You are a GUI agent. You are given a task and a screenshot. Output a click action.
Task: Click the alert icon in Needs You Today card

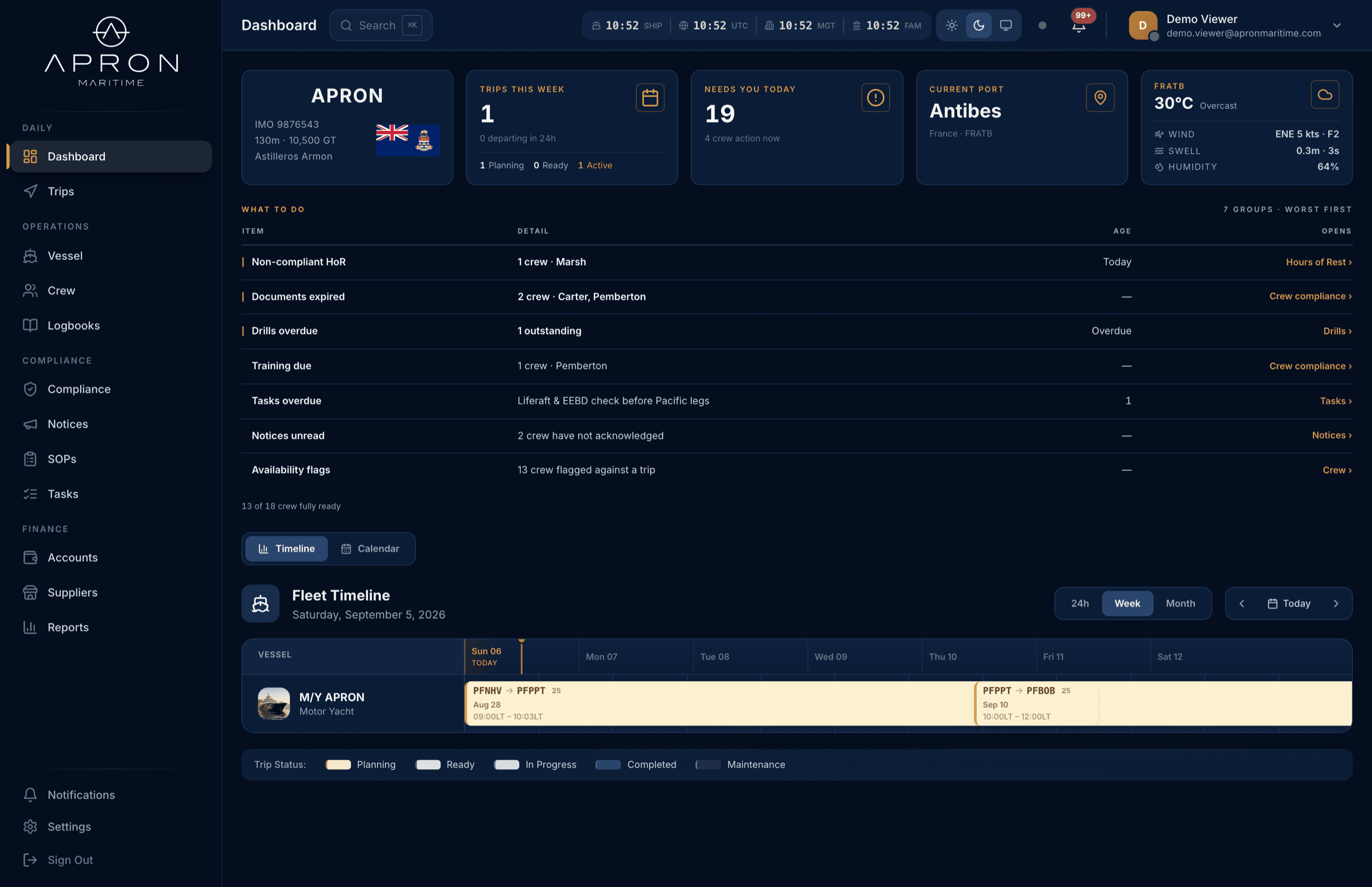[x=875, y=98]
